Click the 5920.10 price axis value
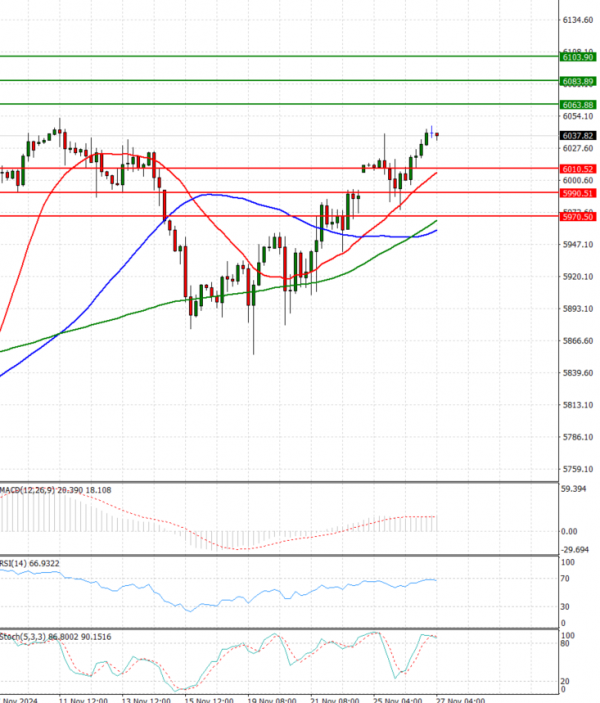Image resolution: width=600 pixels, height=703 pixels. pos(578,277)
